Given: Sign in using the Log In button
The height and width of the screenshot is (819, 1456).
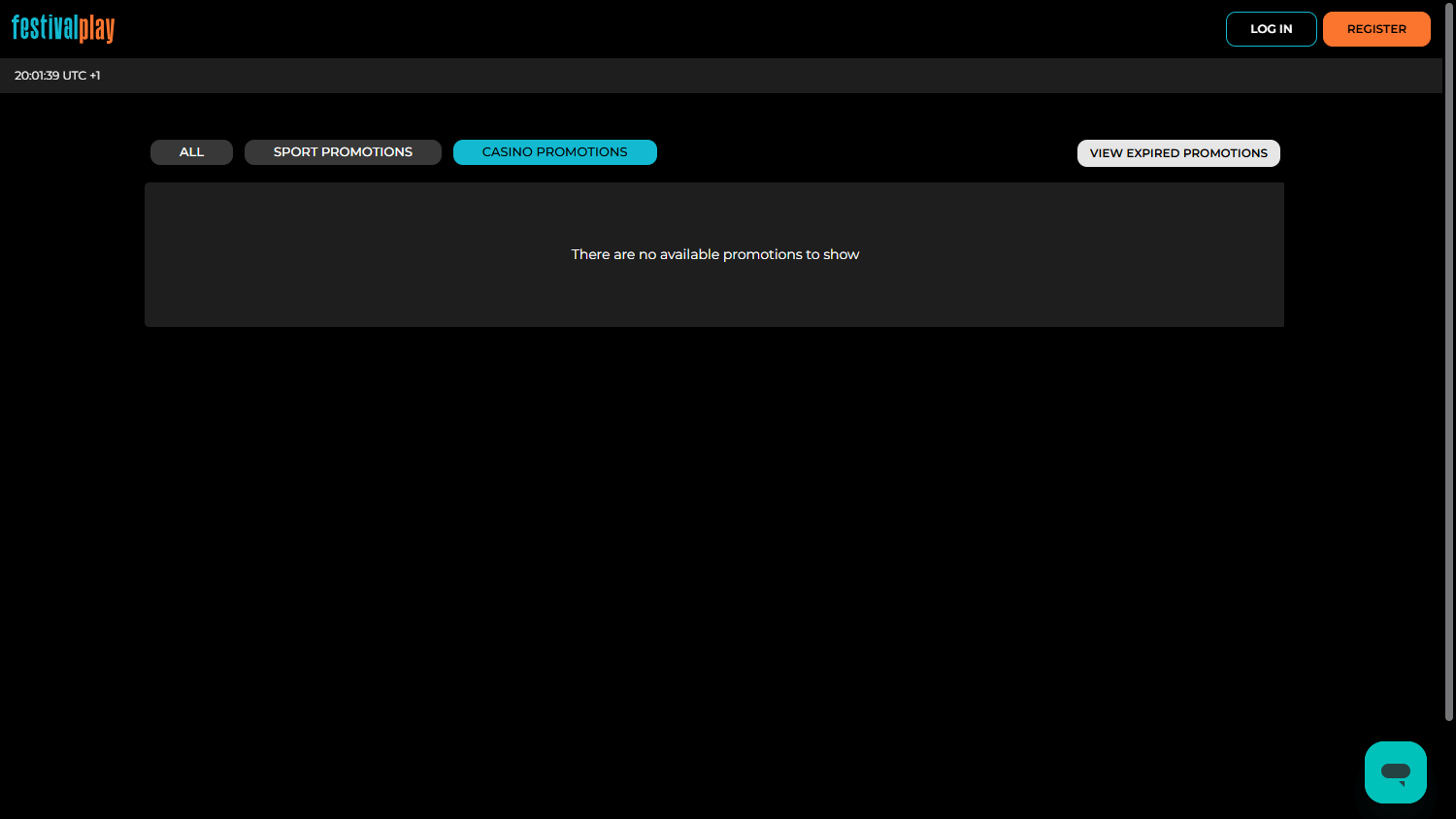Looking at the screenshot, I should [1271, 29].
